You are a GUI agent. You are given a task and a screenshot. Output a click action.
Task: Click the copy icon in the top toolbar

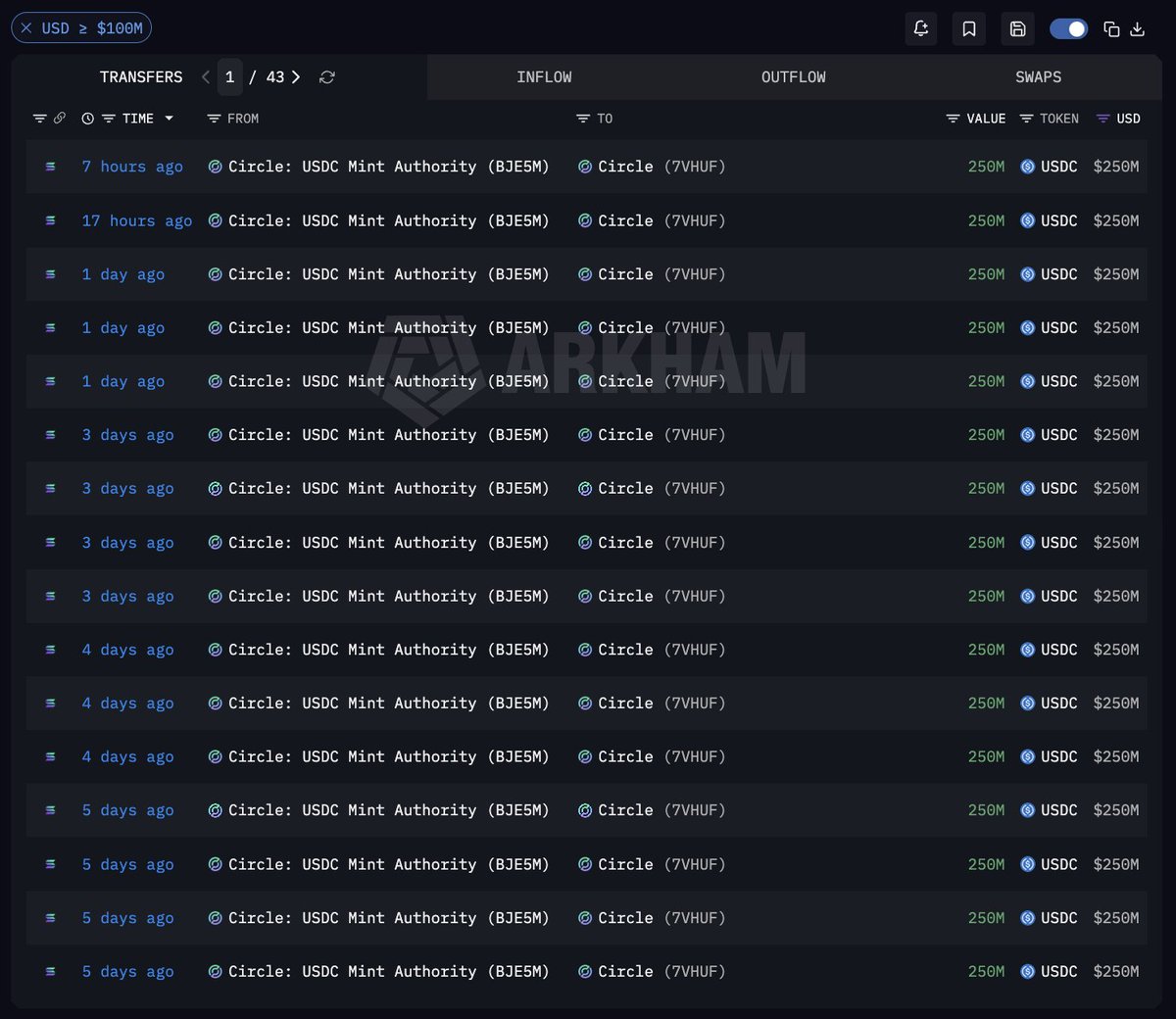[x=1111, y=28]
